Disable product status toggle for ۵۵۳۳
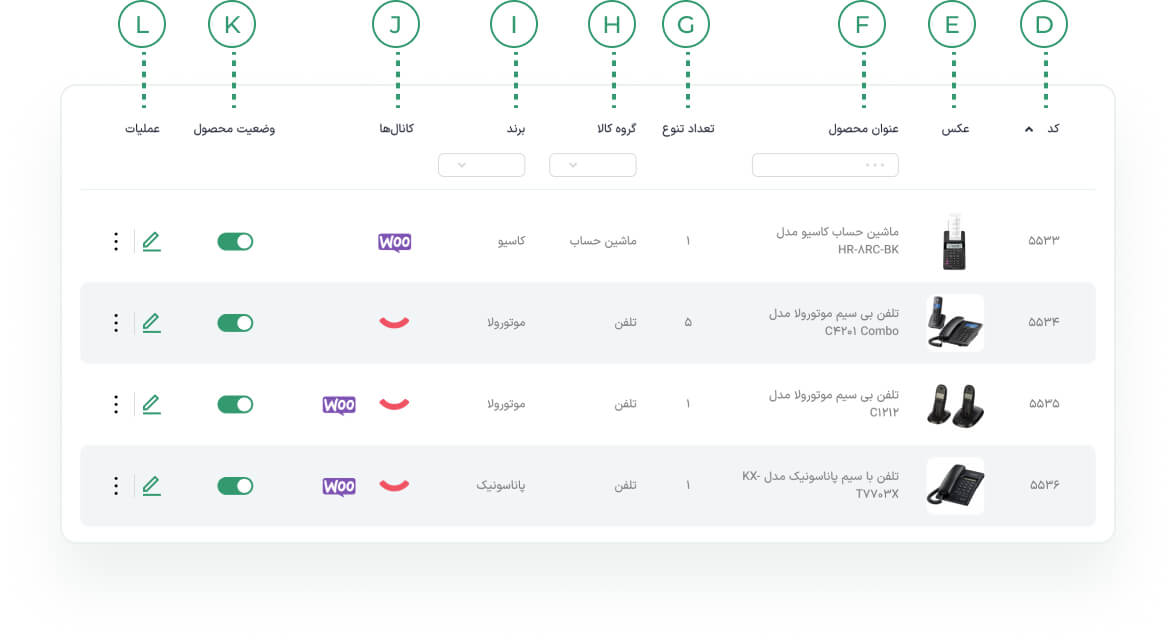This screenshot has width=1176, height=644. [236, 241]
